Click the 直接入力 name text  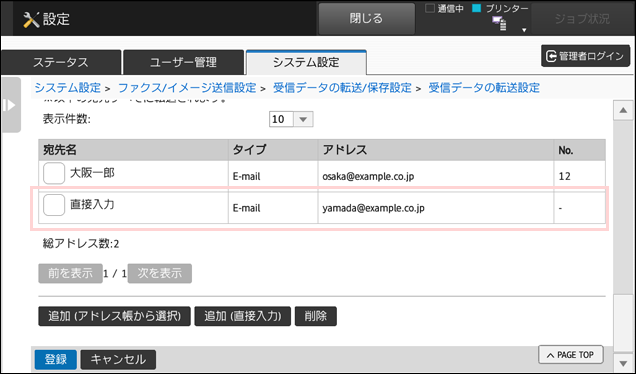tap(92, 204)
